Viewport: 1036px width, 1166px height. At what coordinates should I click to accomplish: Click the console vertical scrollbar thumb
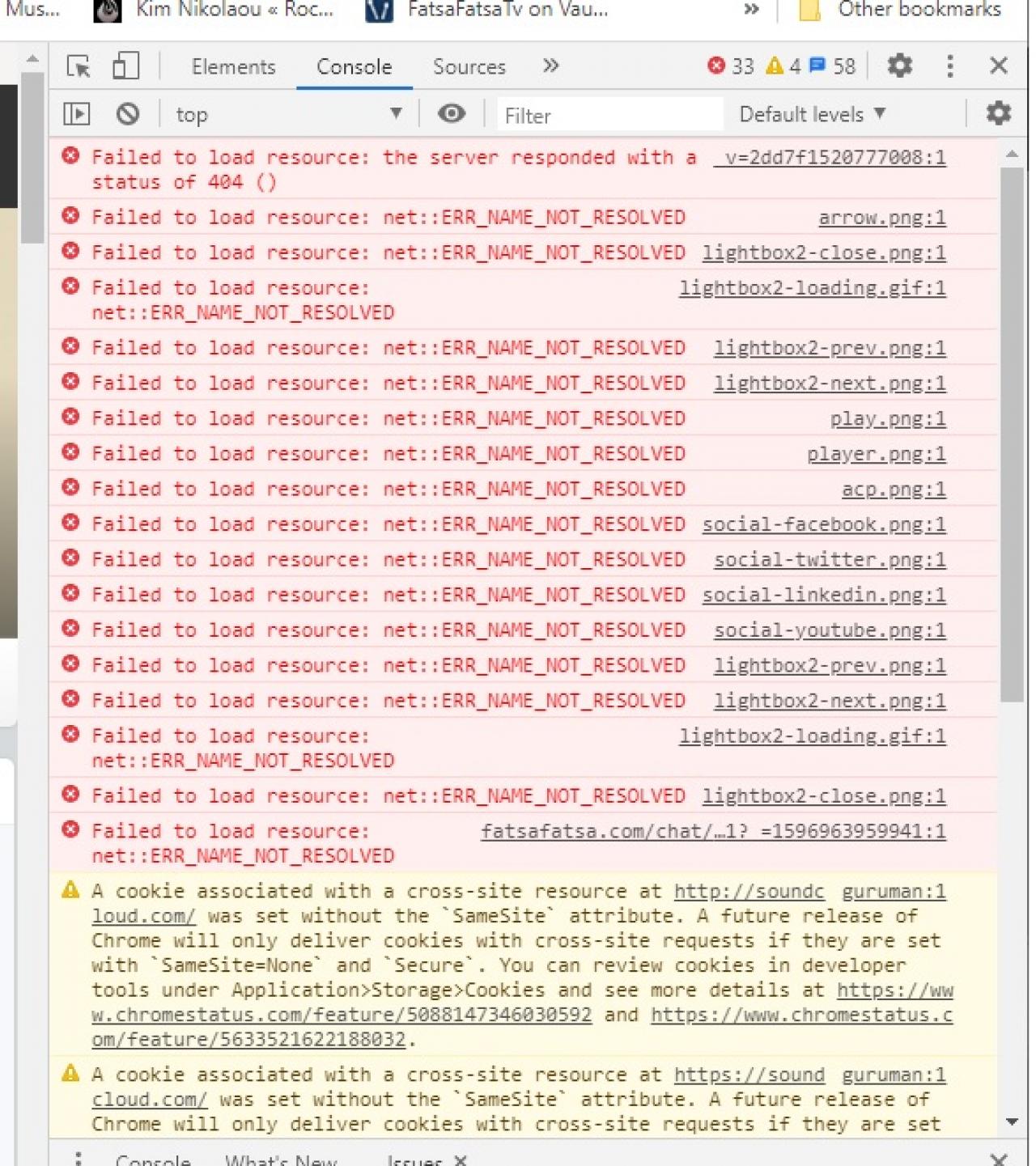pyautogui.click(x=1012, y=435)
